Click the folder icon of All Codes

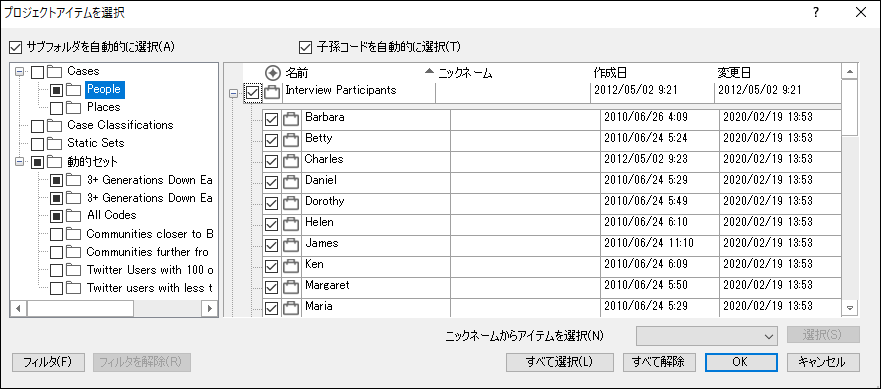(73, 215)
